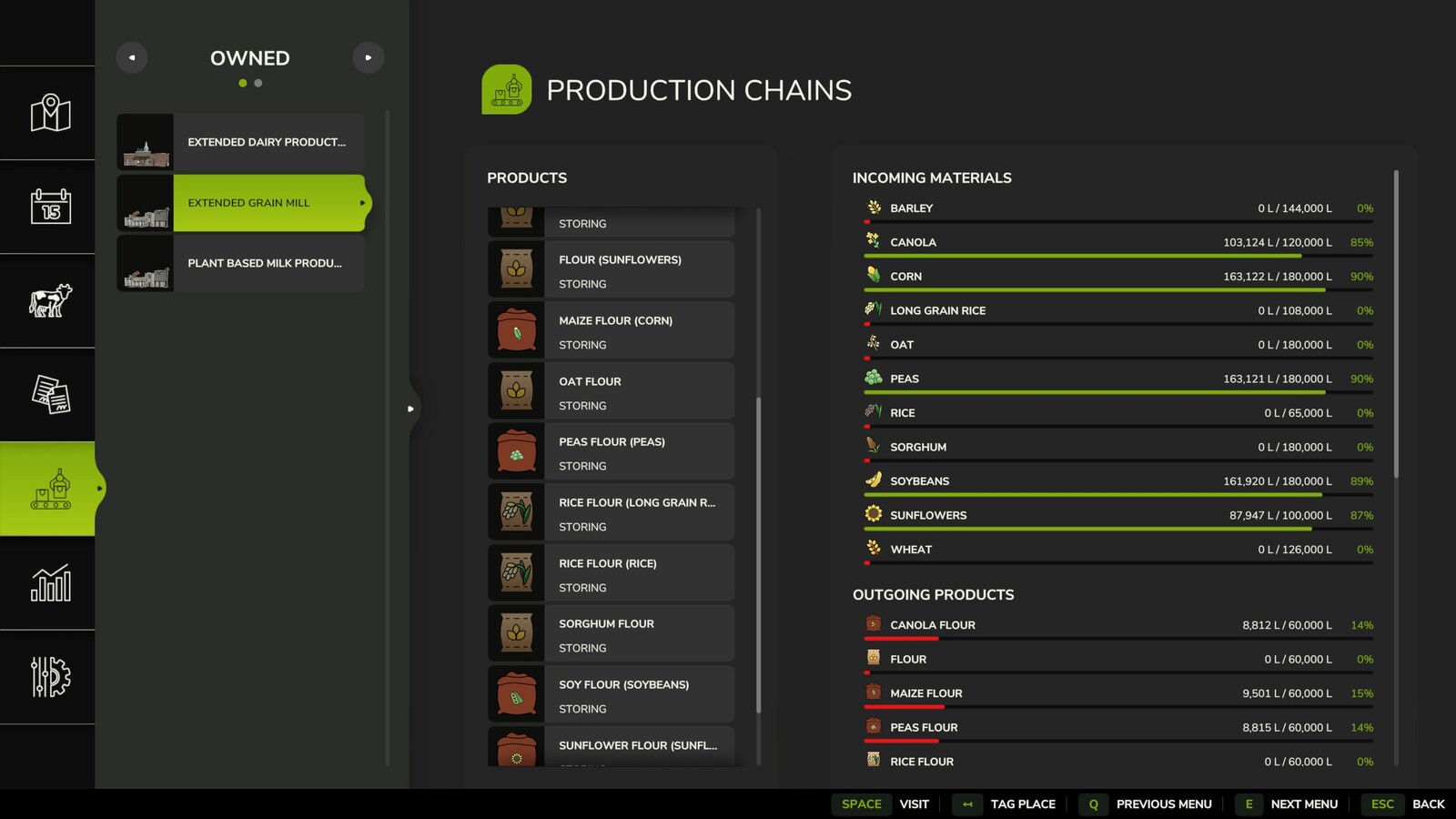Select the Production Chains sidebar icon

pyautogui.click(x=47, y=489)
